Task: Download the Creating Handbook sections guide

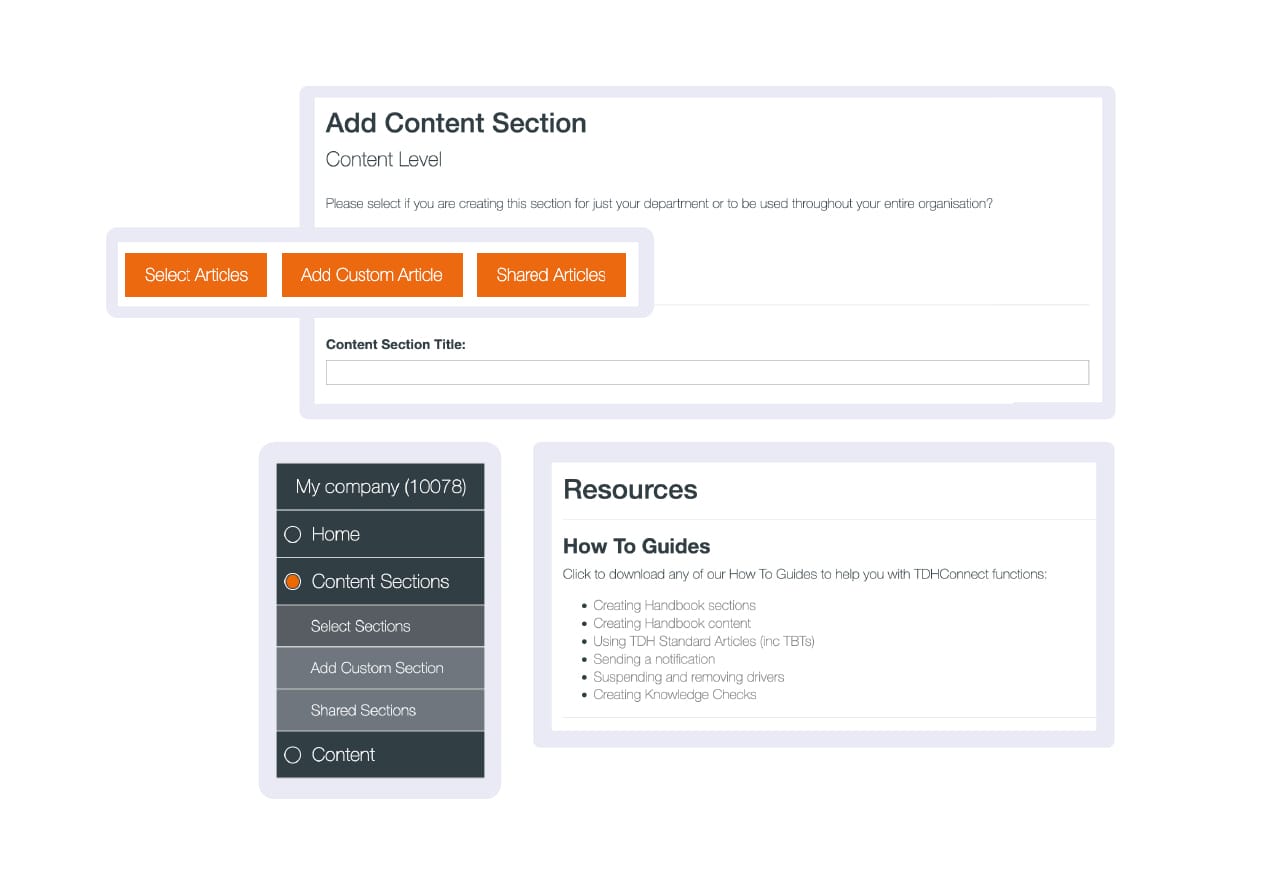Action: [674, 605]
